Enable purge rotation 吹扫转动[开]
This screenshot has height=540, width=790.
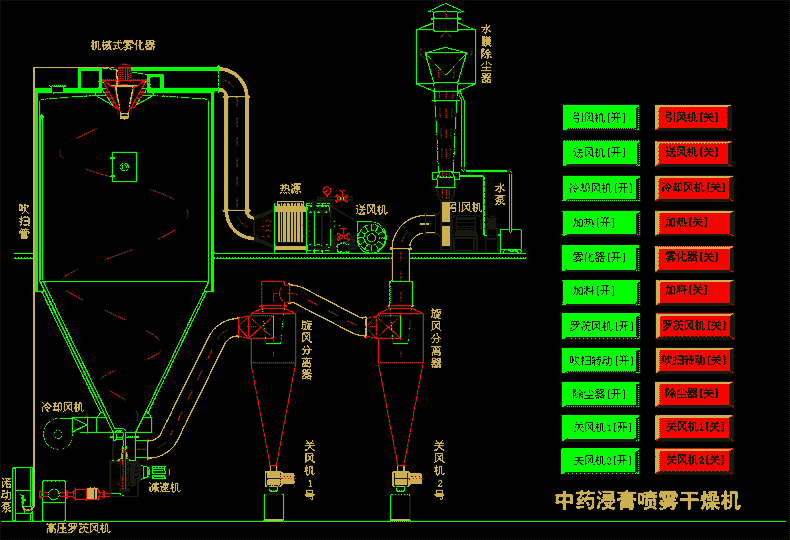point(600,360)
